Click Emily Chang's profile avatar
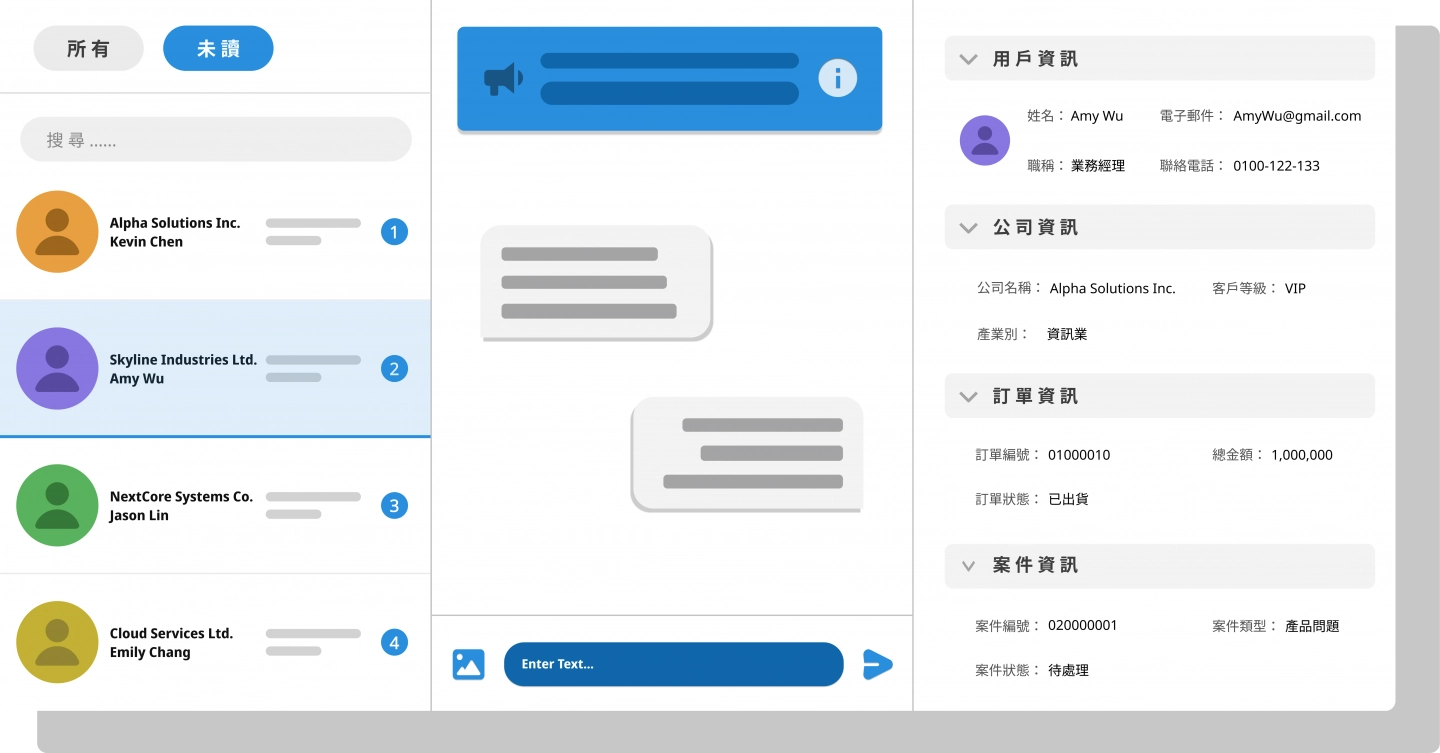 pyautogui.click(x=57, y=642)
